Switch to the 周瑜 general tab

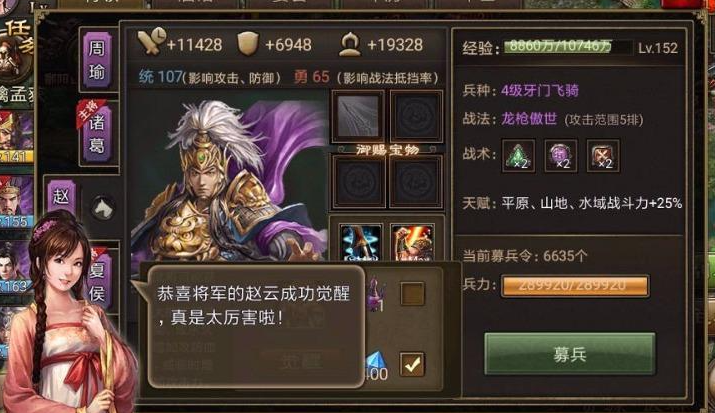tap(97, 60)
